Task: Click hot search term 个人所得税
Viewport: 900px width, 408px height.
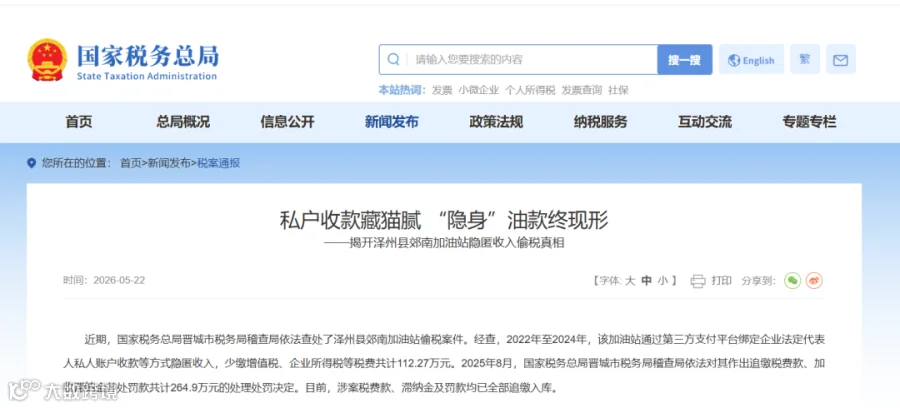Action: (530, 90)
